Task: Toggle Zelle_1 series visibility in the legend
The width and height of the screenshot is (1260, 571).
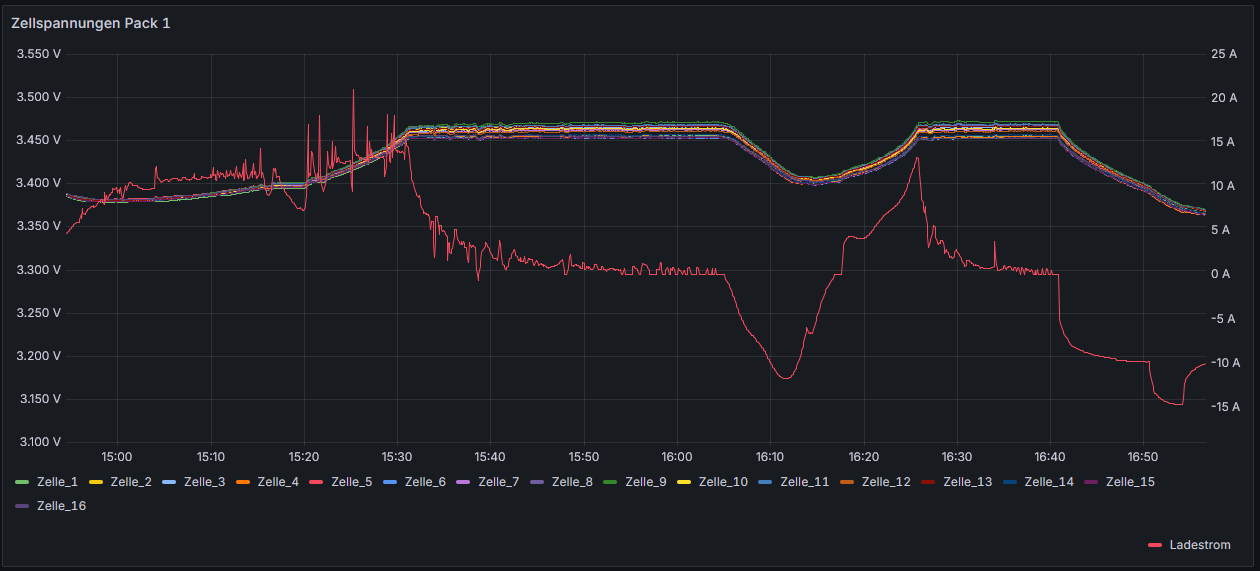Action: pyautogui.click(x=57, y=482)
